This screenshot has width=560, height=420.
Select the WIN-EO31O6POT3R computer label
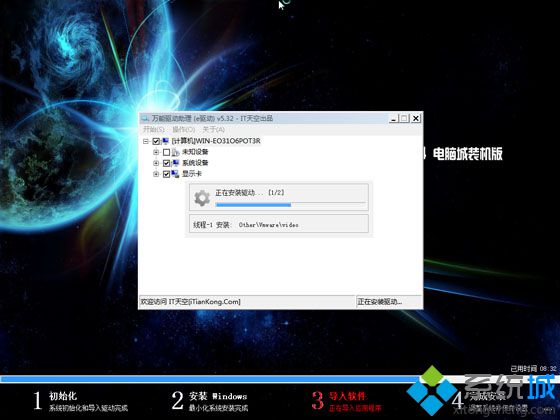216,141
